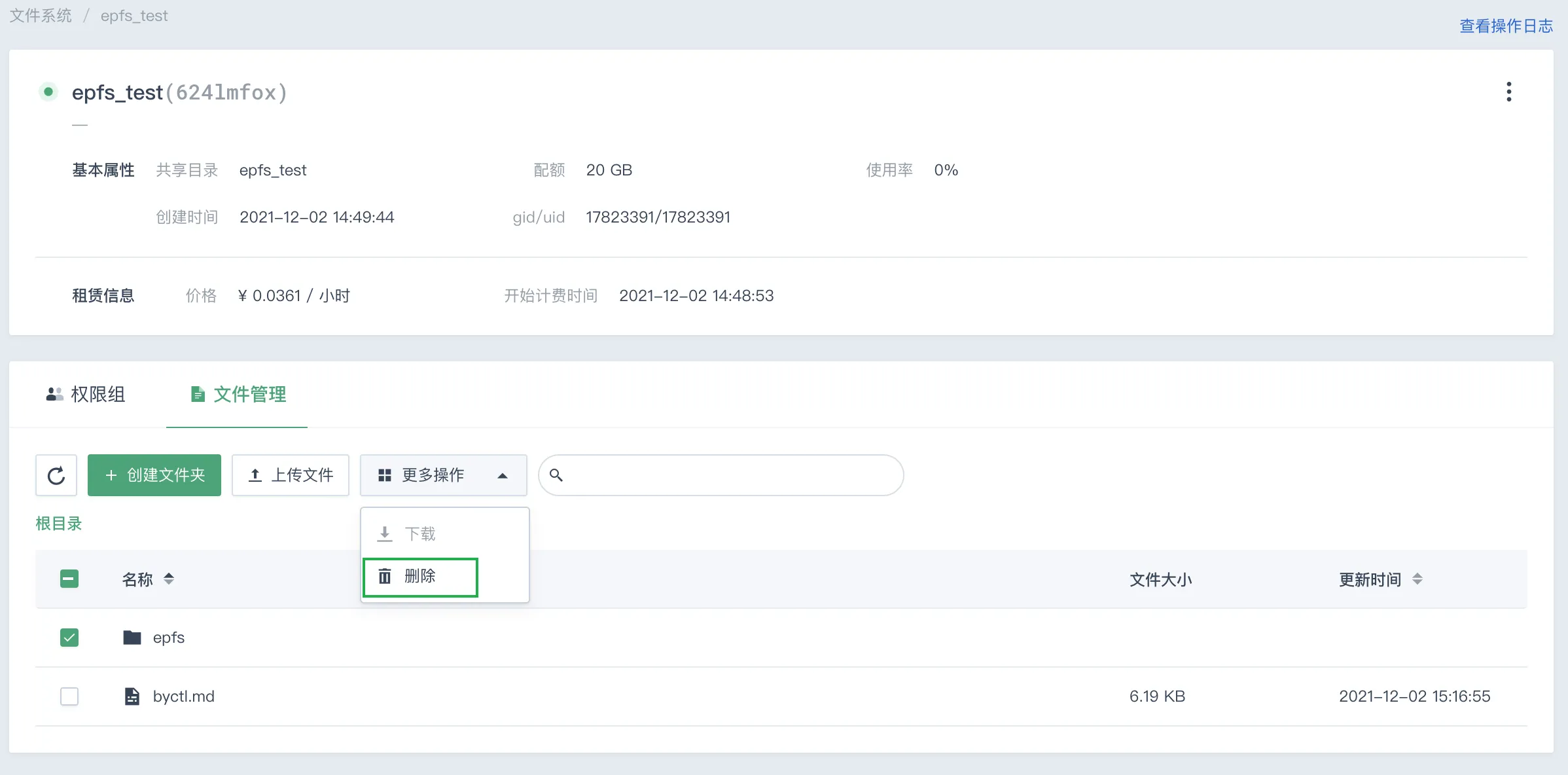Toggle the select-all header checkbox

[69, 579]
